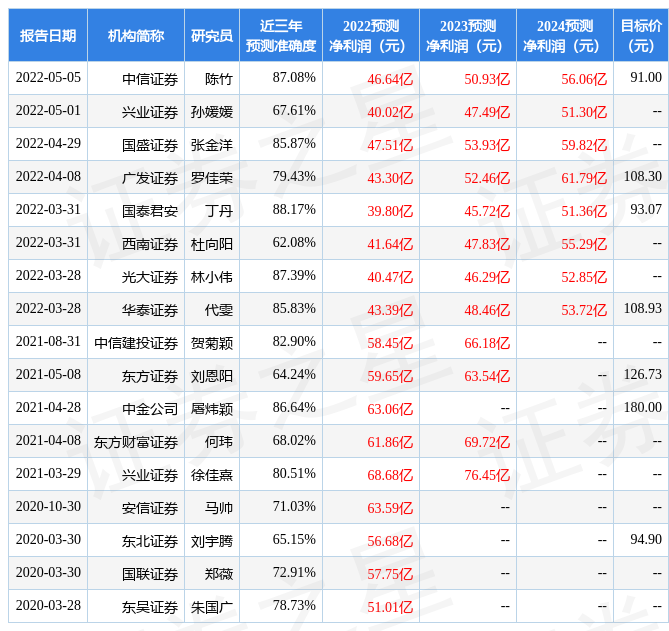Click institution 东方财富证券

(x=136, y=442)
